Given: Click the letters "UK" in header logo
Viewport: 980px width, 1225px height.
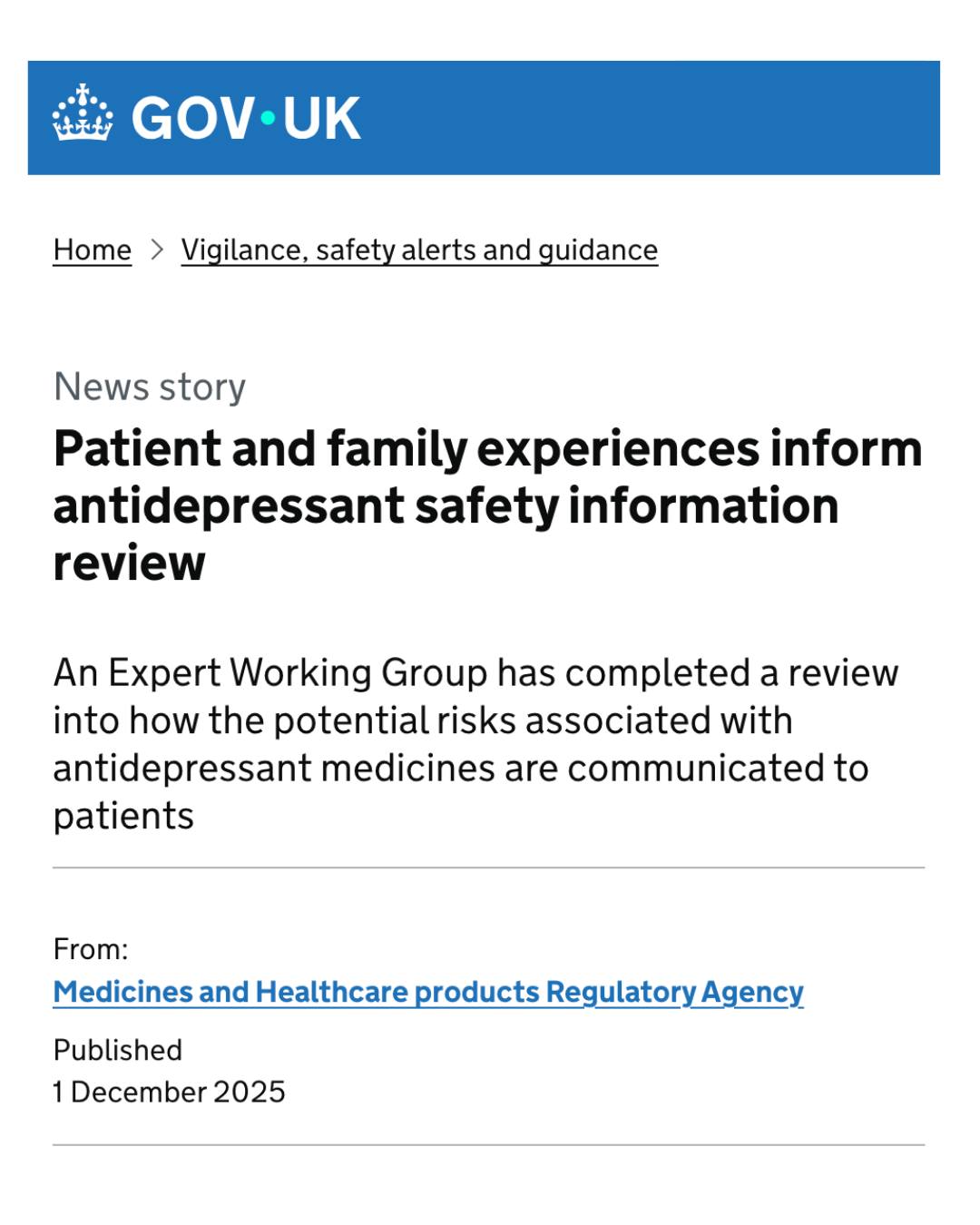Looking at the screenshot, I should click(321, 118).
